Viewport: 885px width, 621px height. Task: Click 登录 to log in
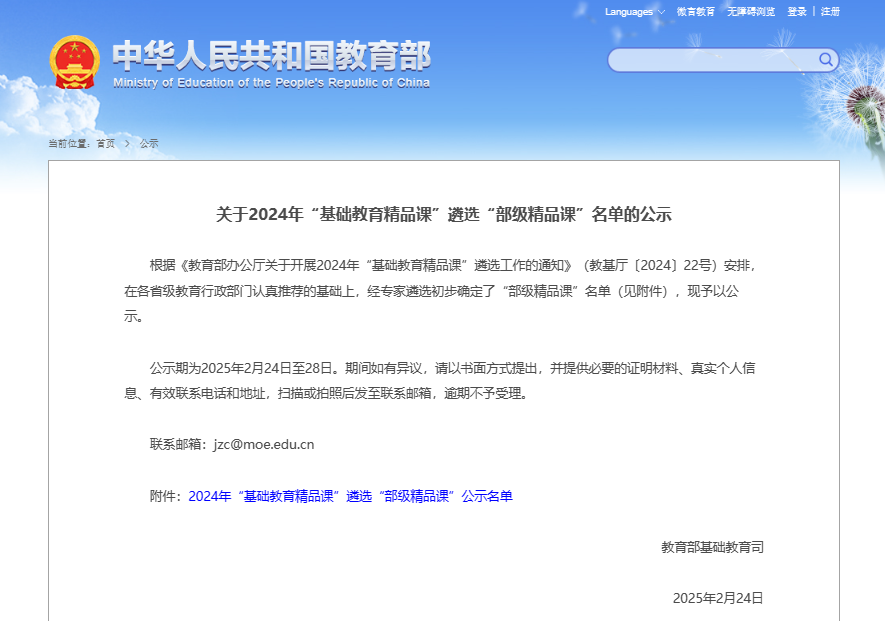797,12
